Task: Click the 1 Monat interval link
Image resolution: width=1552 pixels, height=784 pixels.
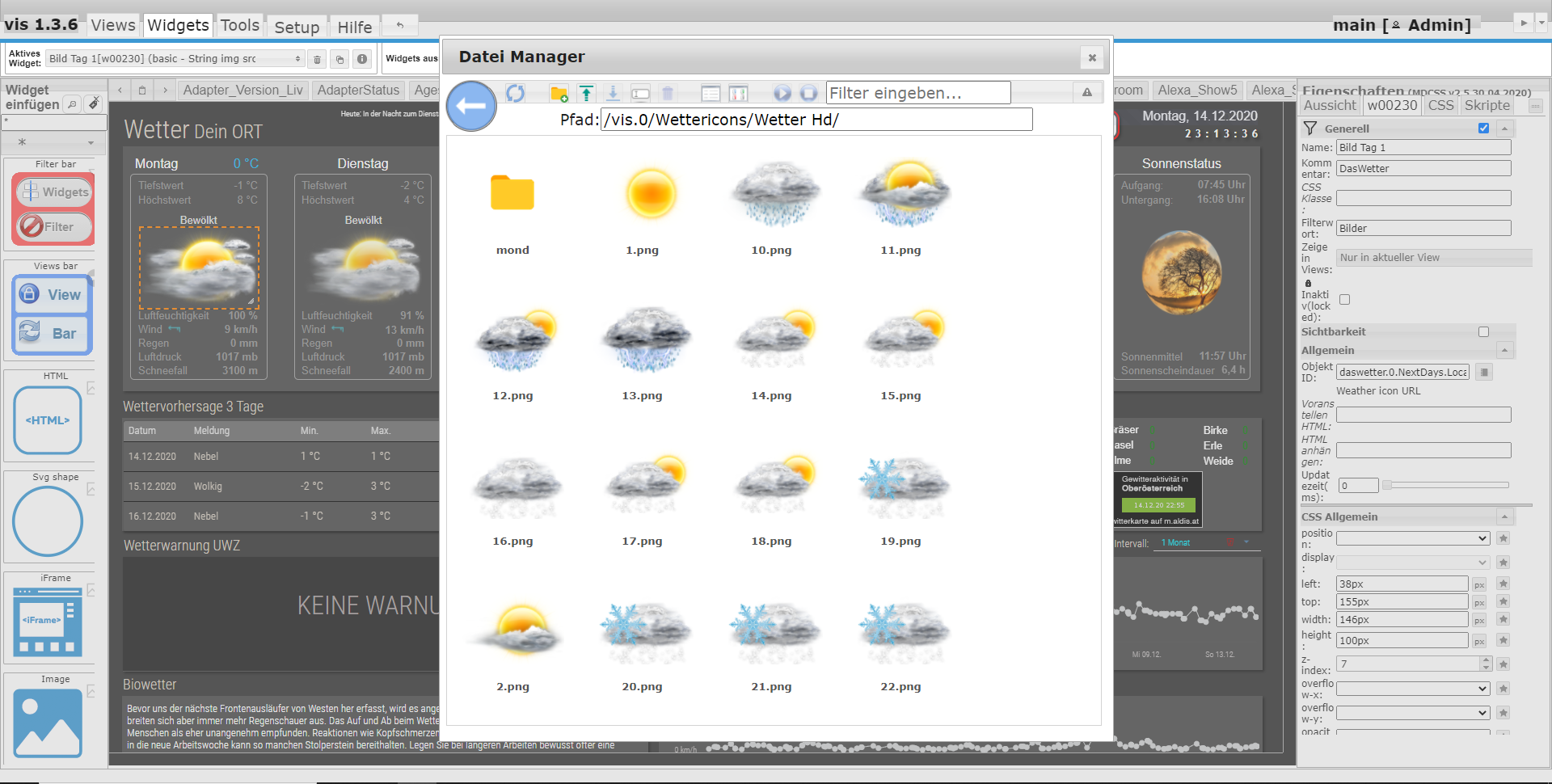Action: pyautogui.click(x=1175, y=543)
